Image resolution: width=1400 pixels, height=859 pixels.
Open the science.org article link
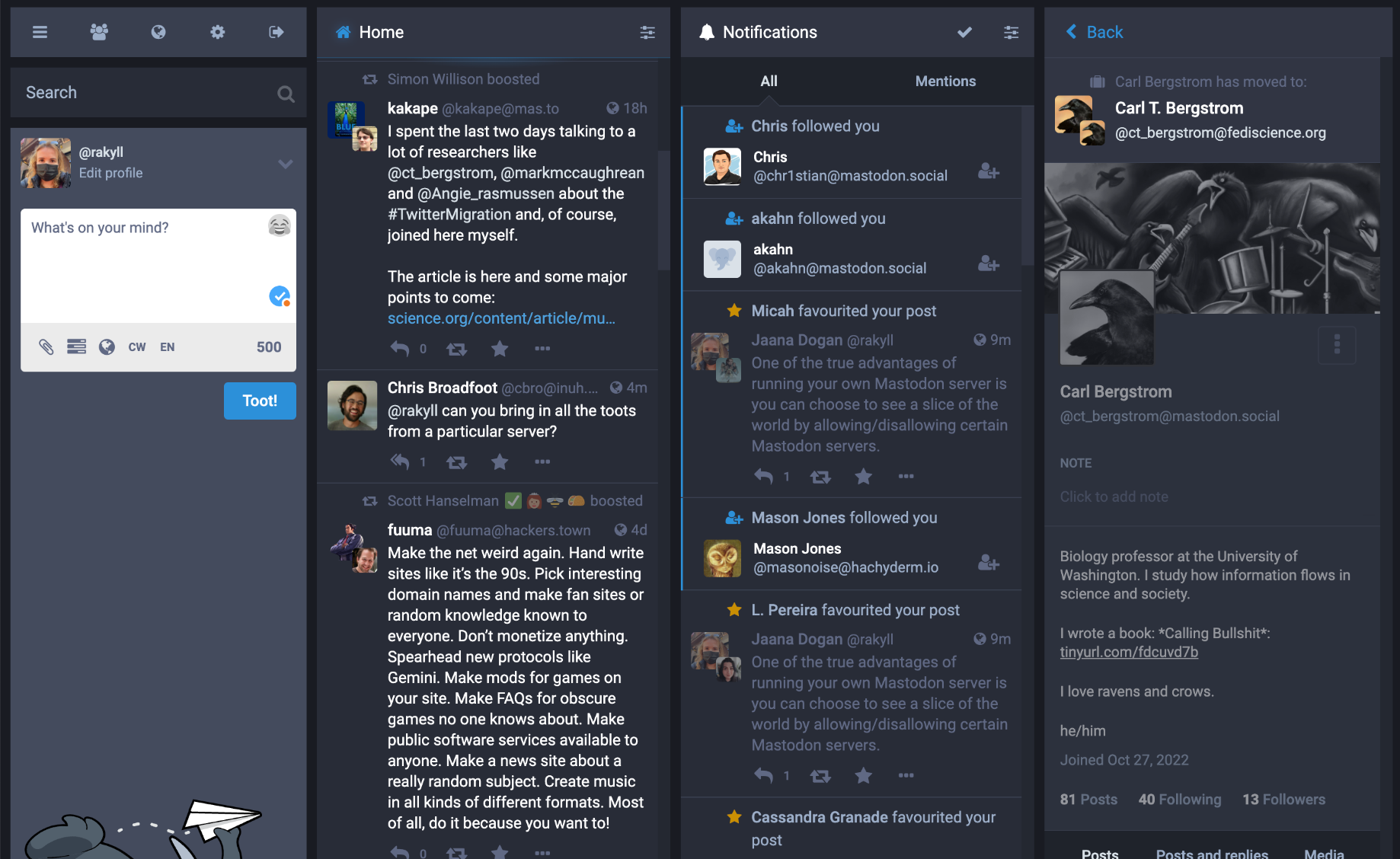[x=501, y=318]
